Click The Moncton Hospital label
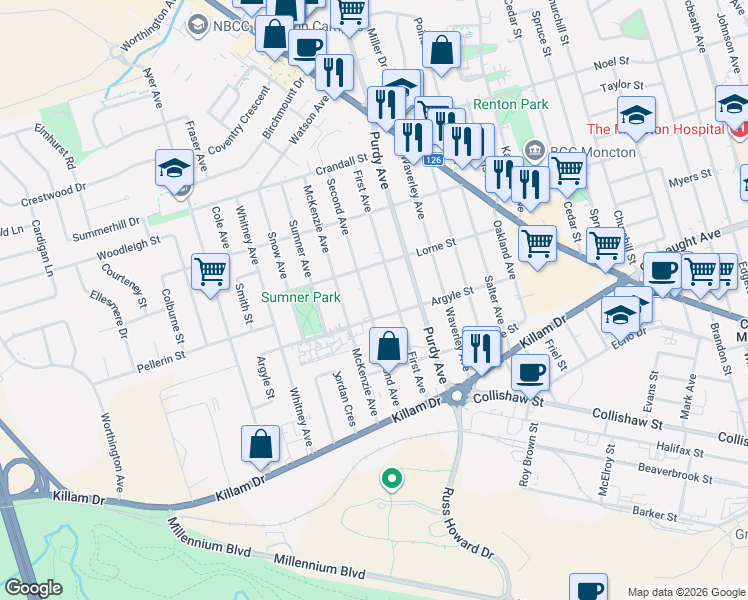This screenshot has height=600, width=748. pos(655,129)
